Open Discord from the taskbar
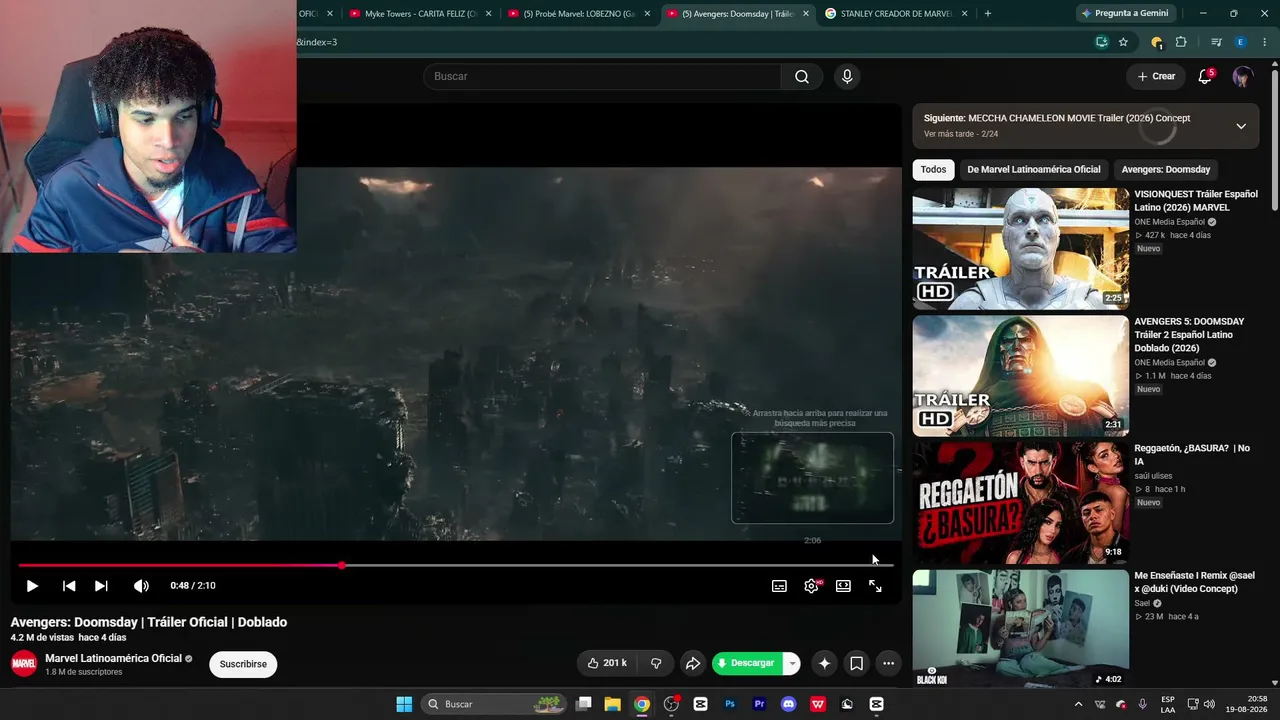Image resolution: width=1280 pixels, height=720 pixels. [789, 704]
